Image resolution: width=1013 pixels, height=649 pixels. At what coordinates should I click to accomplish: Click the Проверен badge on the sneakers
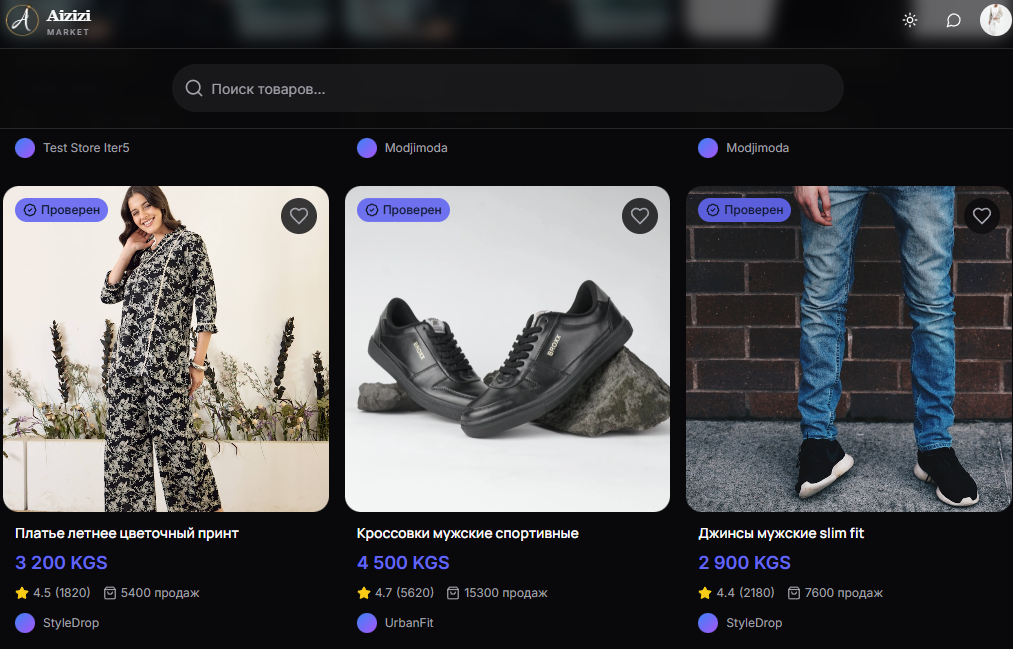pos(402,210)
